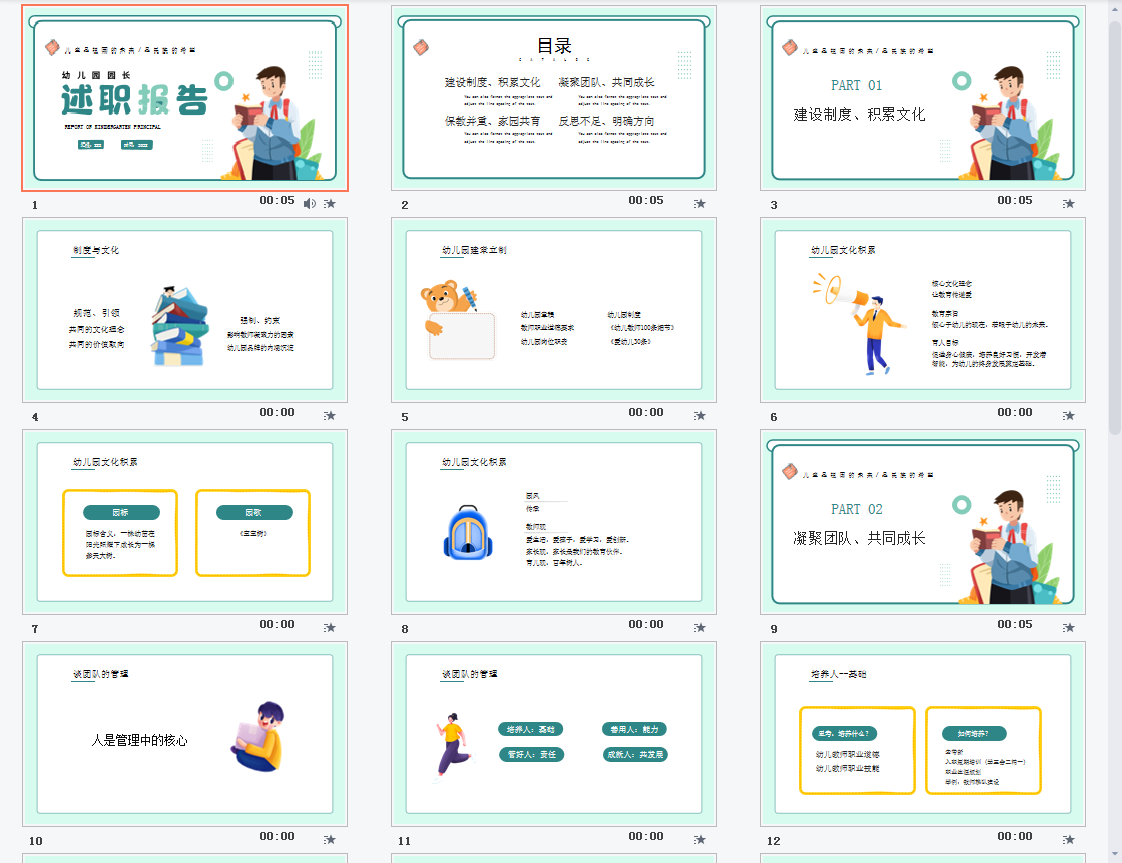Click the transition star icon under slide 12
Viewport: 1122px width, 863px height.
pyautogui.click(x=1068, y=839)
